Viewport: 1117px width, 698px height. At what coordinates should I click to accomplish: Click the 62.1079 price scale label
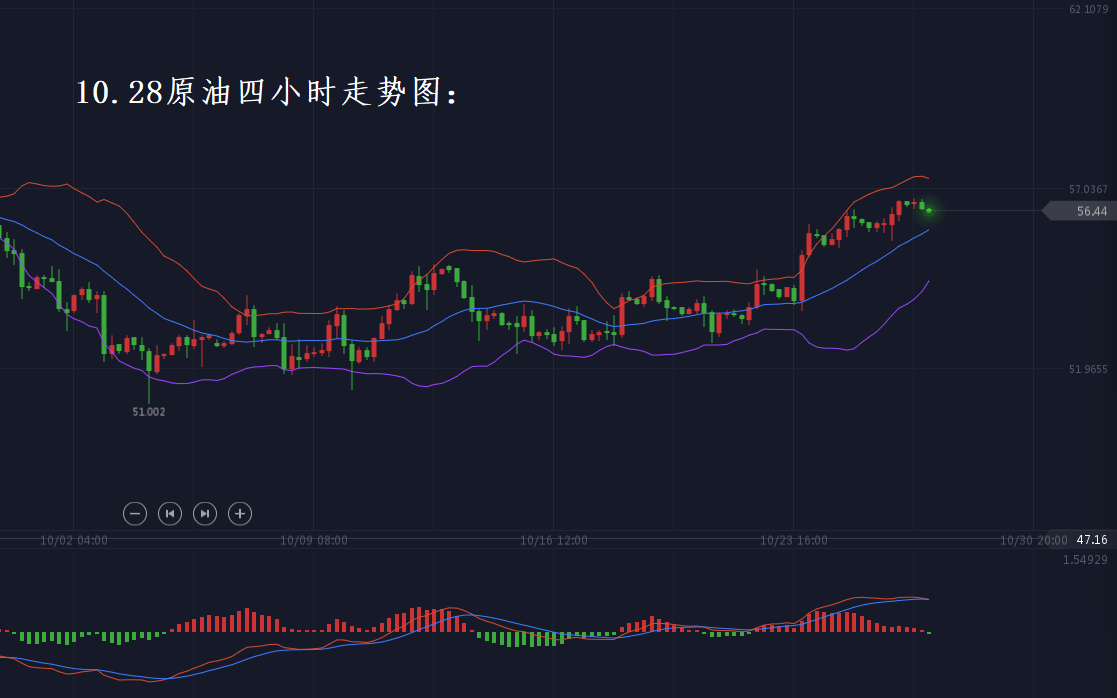[x=1088, y=10]
